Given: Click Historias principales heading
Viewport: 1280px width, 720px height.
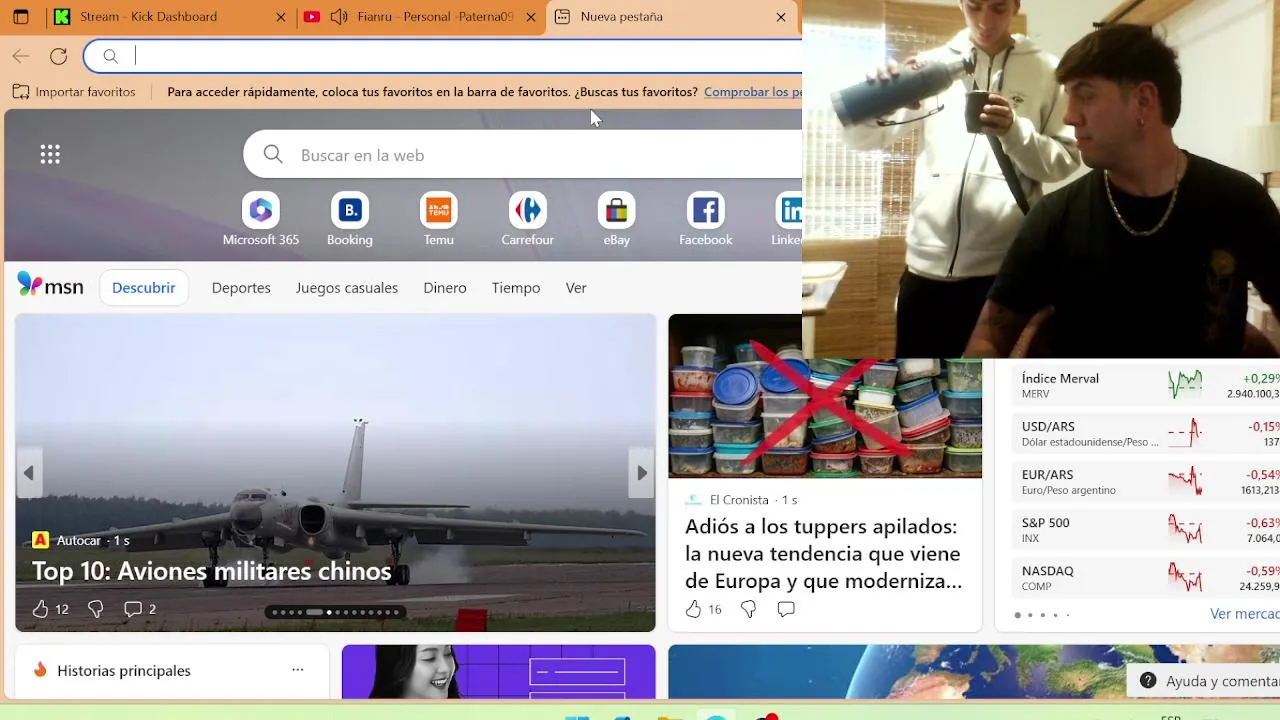Looking at the screenshot, I should click(124, 671).
